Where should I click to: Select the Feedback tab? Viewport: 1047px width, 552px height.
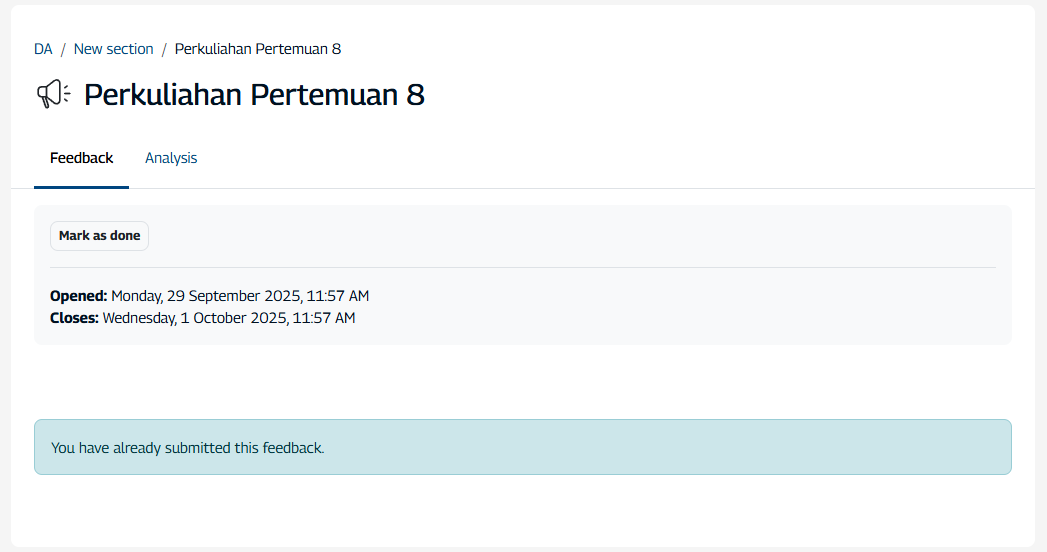pyautogui.click(x=82, y=158)
